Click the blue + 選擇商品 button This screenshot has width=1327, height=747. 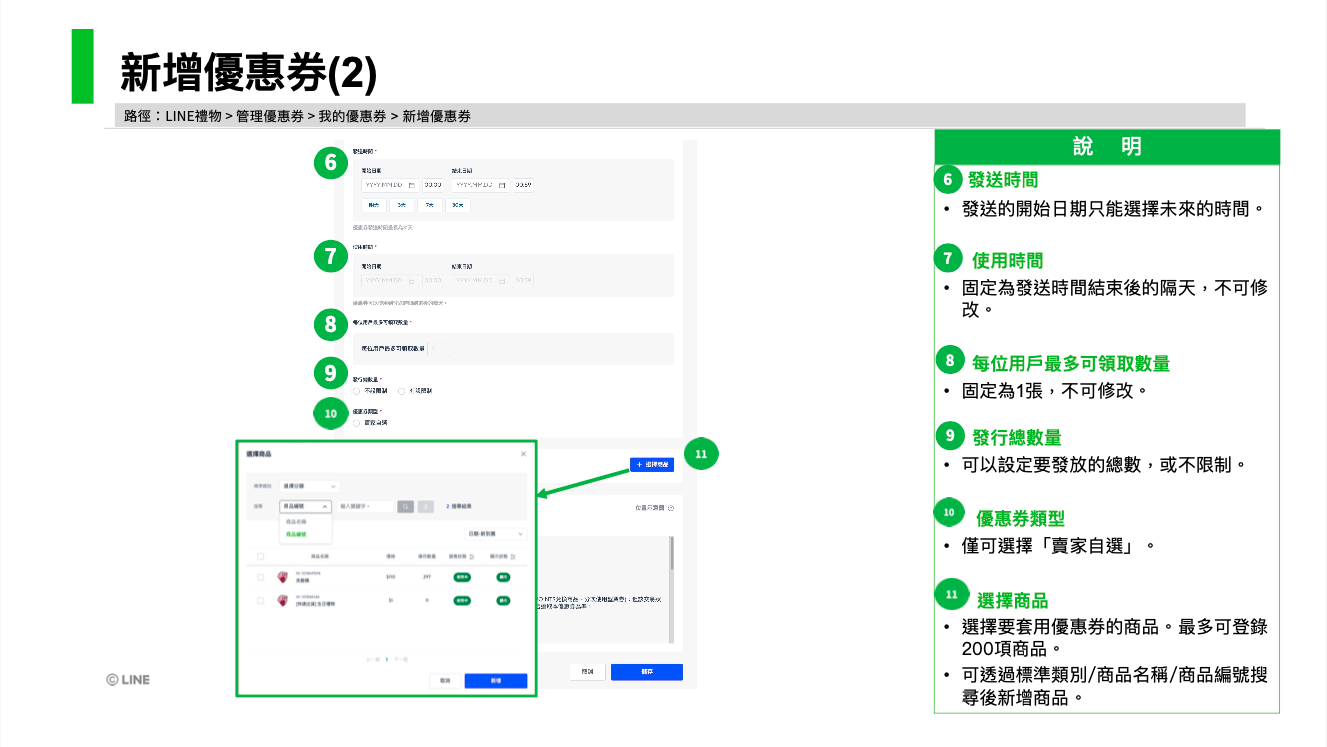tap(652, 465)
